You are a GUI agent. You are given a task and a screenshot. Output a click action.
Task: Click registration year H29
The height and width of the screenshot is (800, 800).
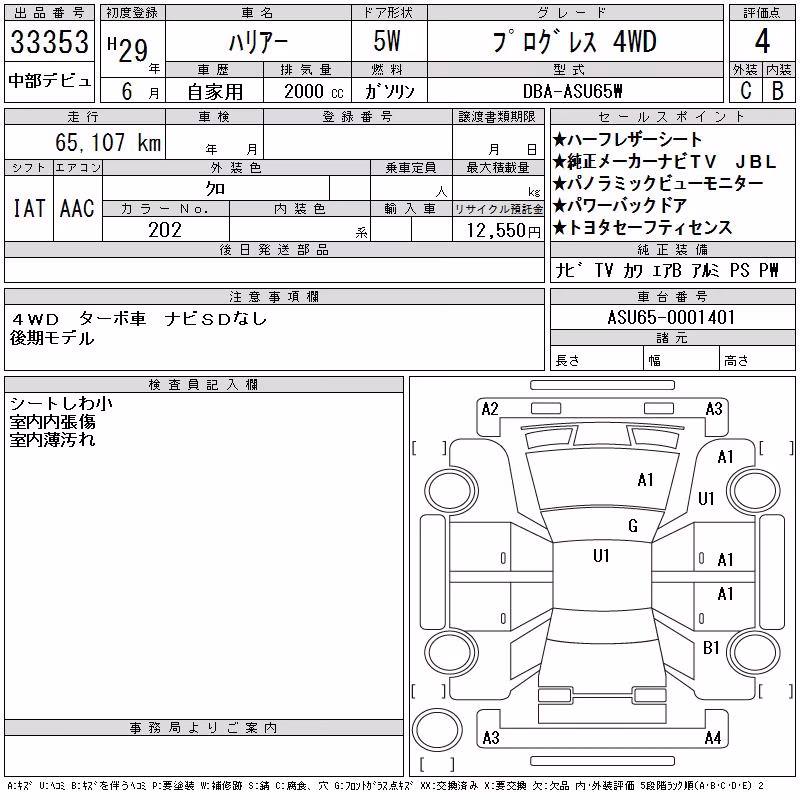point(128,49)
